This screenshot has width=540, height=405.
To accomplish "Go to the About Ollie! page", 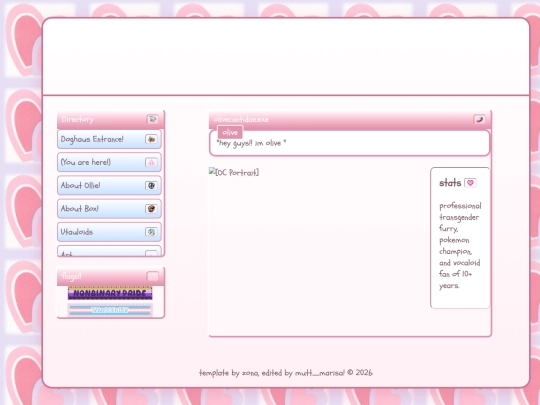I will point(109,185).
